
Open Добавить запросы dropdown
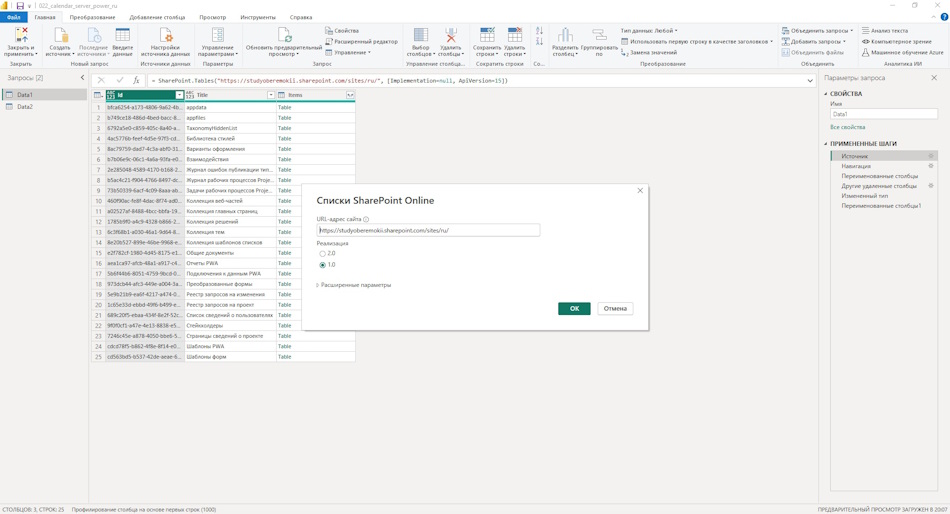point(814,41)
